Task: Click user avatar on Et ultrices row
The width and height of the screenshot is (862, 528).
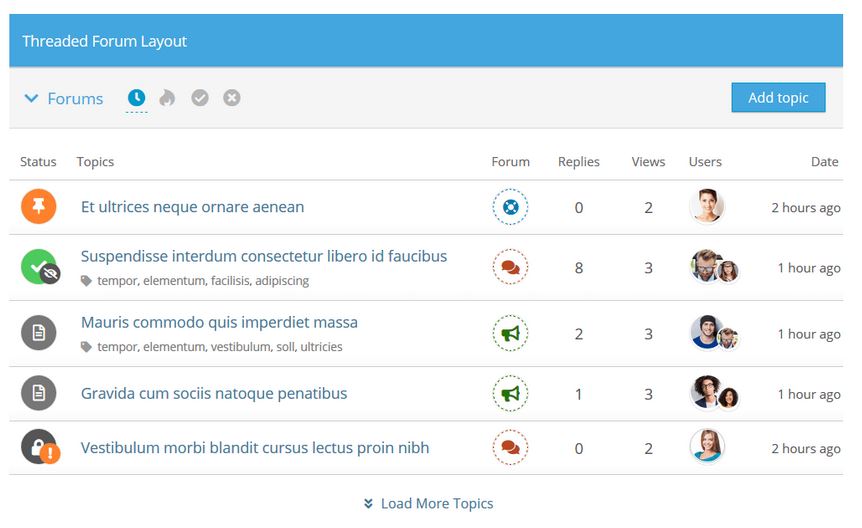Action: point(706,206)
